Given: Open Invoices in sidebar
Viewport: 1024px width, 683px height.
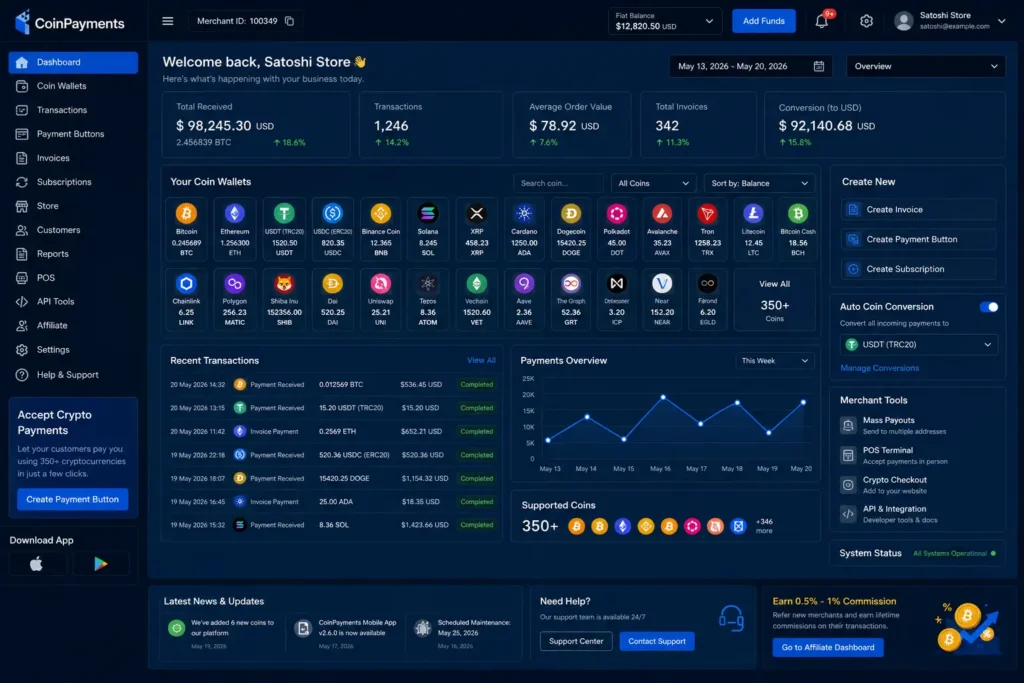Looking at the screenshot, I should point(73,158).
